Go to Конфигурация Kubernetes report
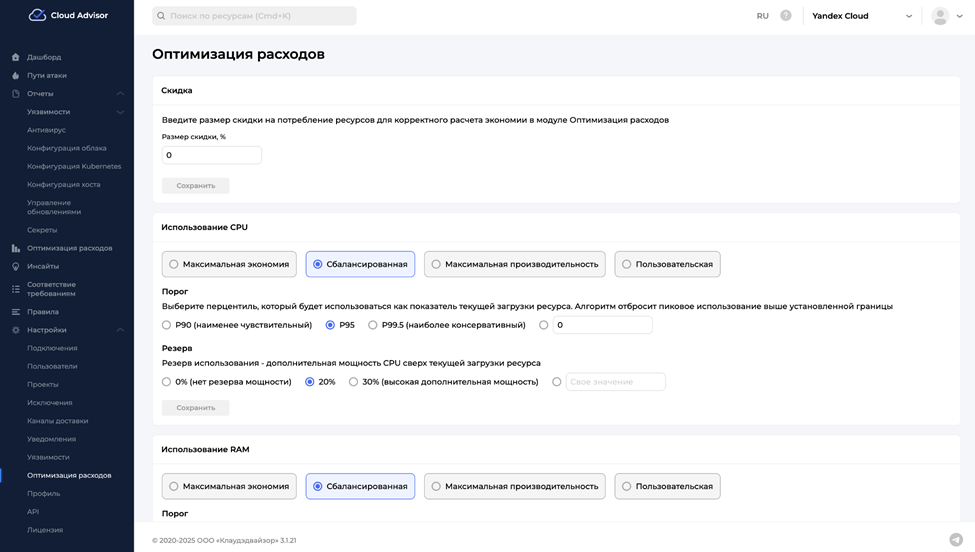The image size is (975, 552). (74, 166)
